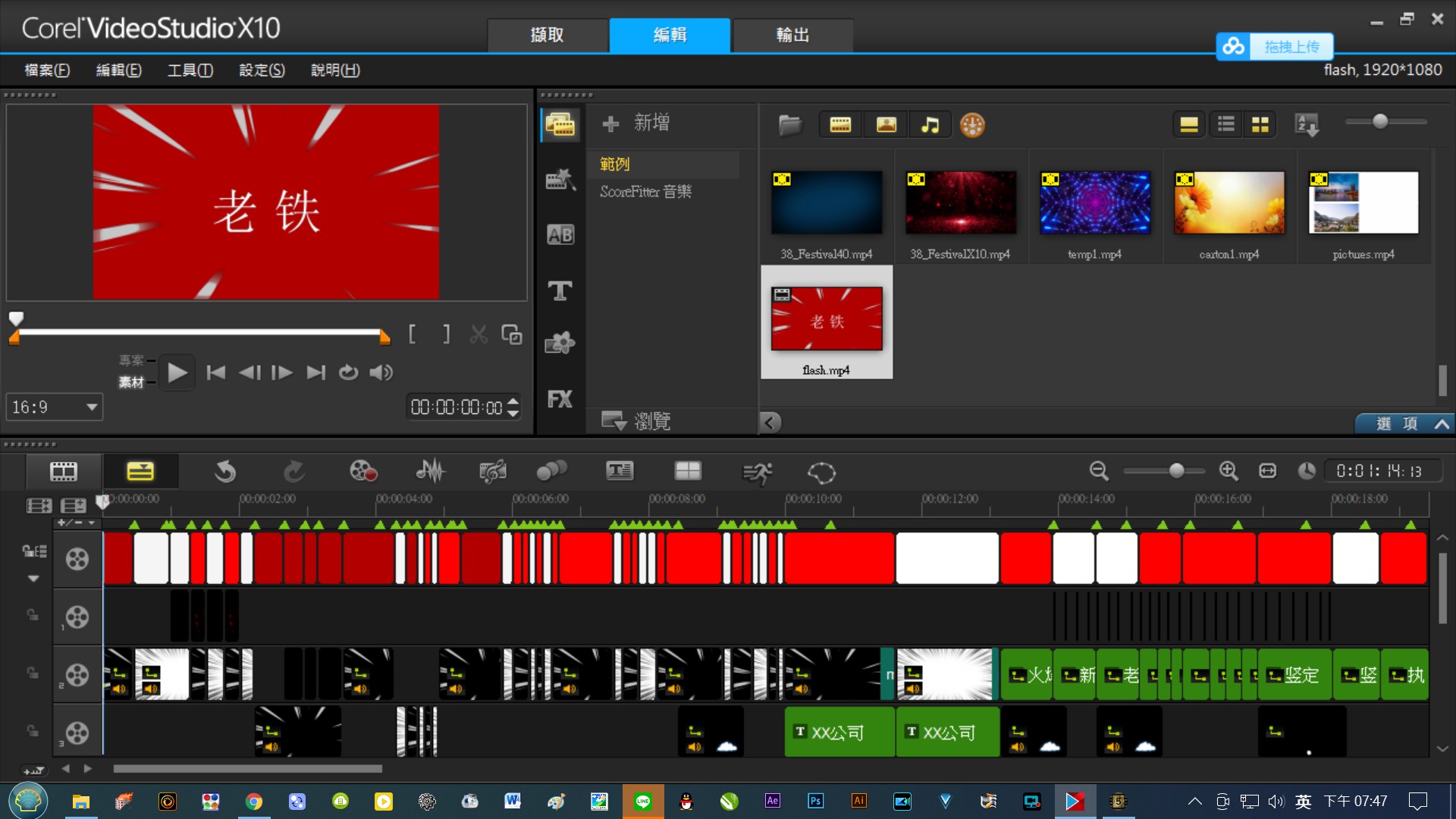Click the preview timecode stepper arrows
This screenshot has height=819, width=1456.
(x=513, y=407)
